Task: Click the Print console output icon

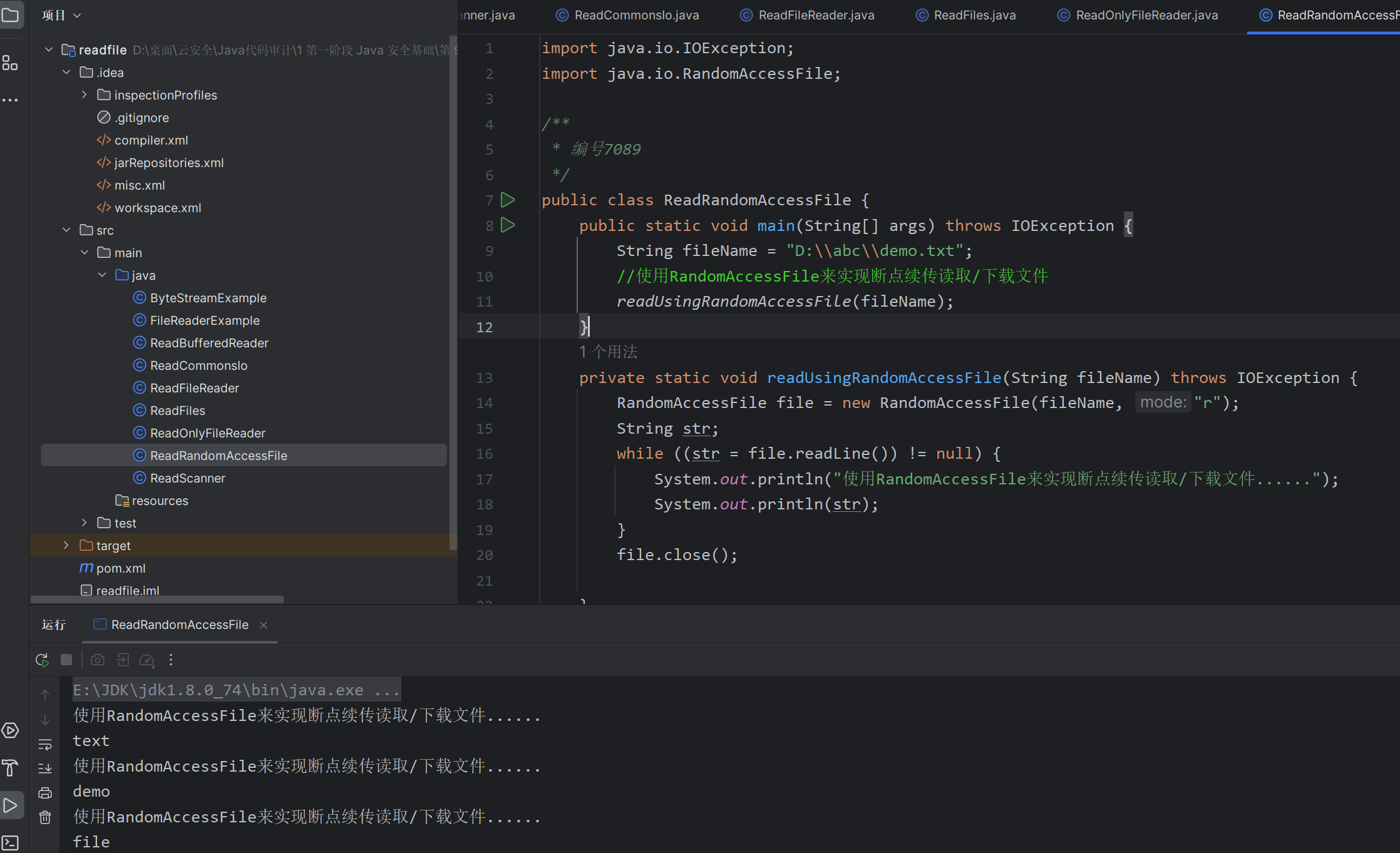Action: (x=45, y=793)
